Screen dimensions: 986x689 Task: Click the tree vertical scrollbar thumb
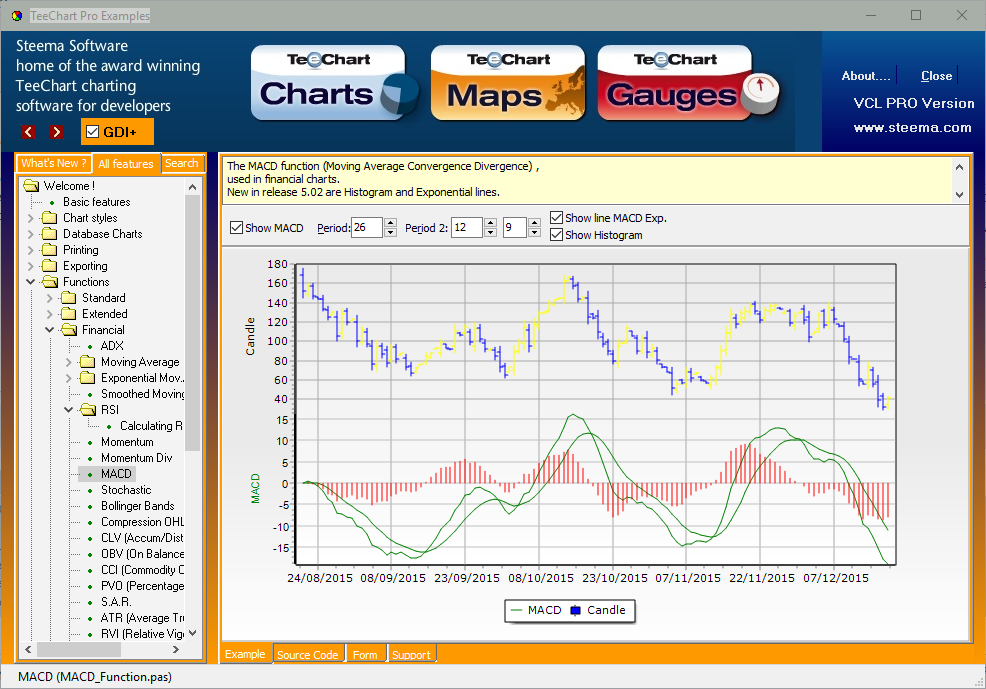point(192,323)
